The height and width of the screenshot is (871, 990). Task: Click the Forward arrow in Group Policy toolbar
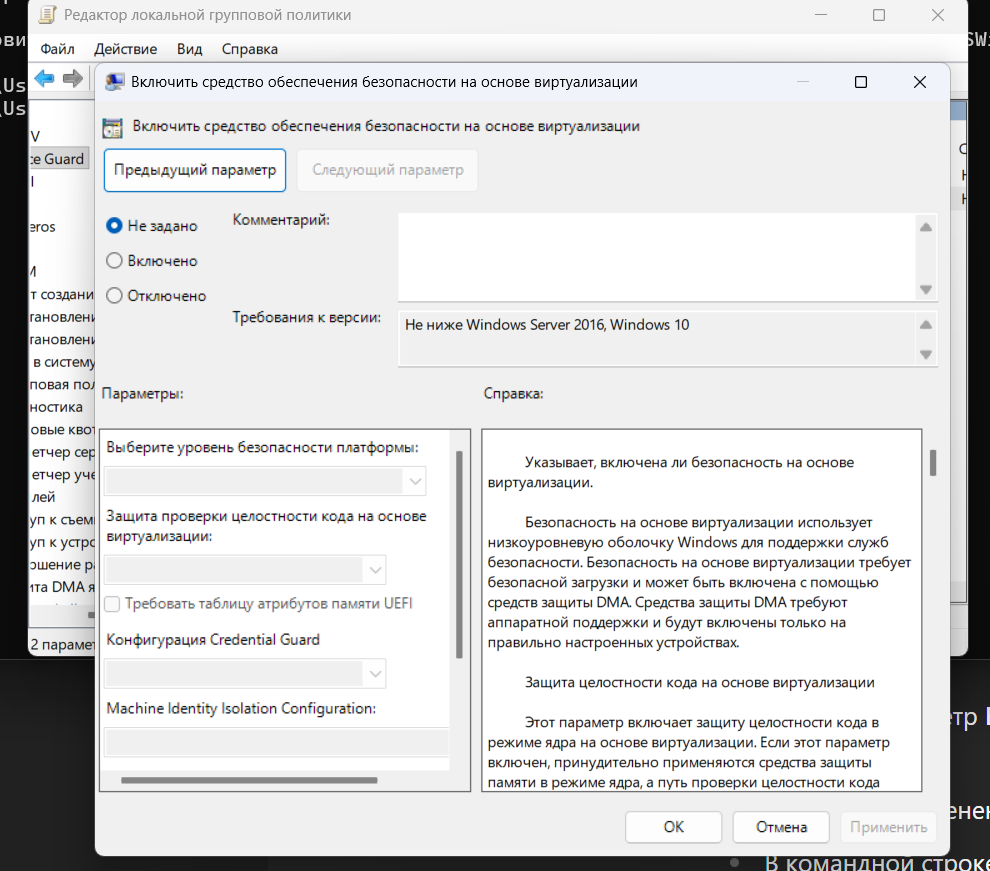pos(73,79)
